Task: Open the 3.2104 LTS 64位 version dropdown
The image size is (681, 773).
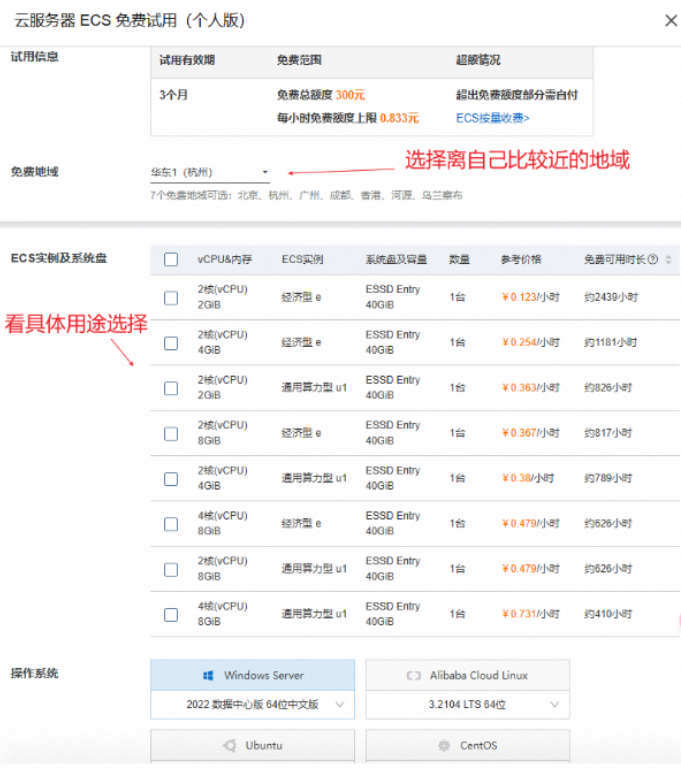Action: 467,704
